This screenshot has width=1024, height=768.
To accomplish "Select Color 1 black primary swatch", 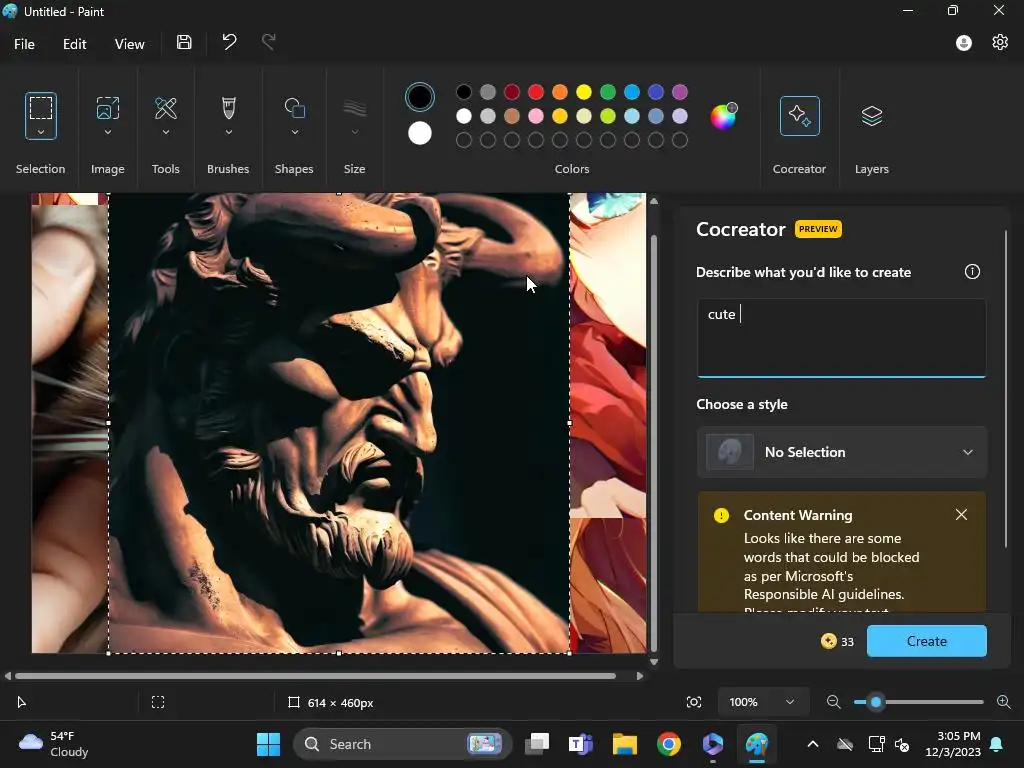I will click(x=420, y=97).
